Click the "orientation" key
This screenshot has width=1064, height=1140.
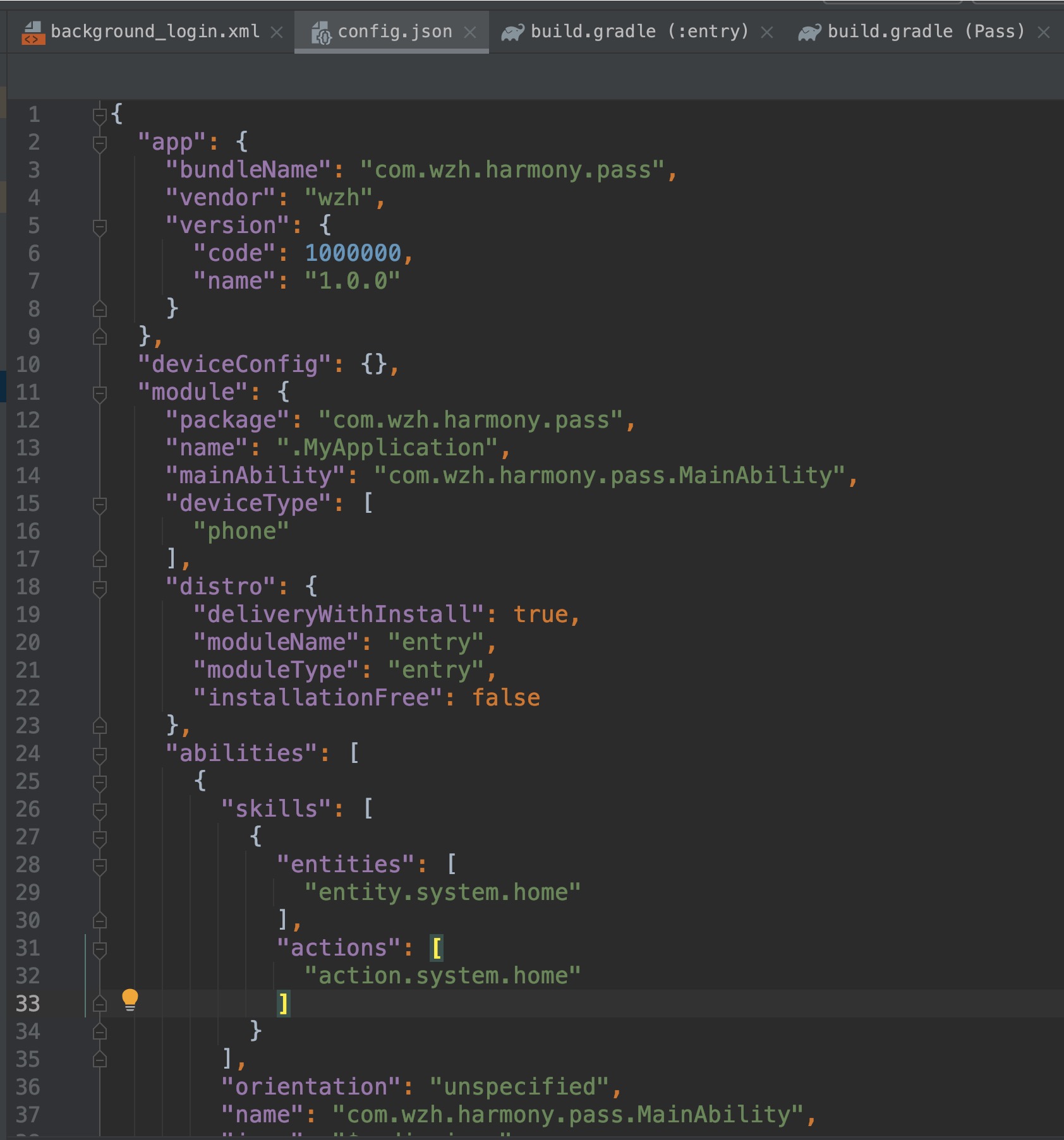pyautogui.click(x=311, y=1087)
